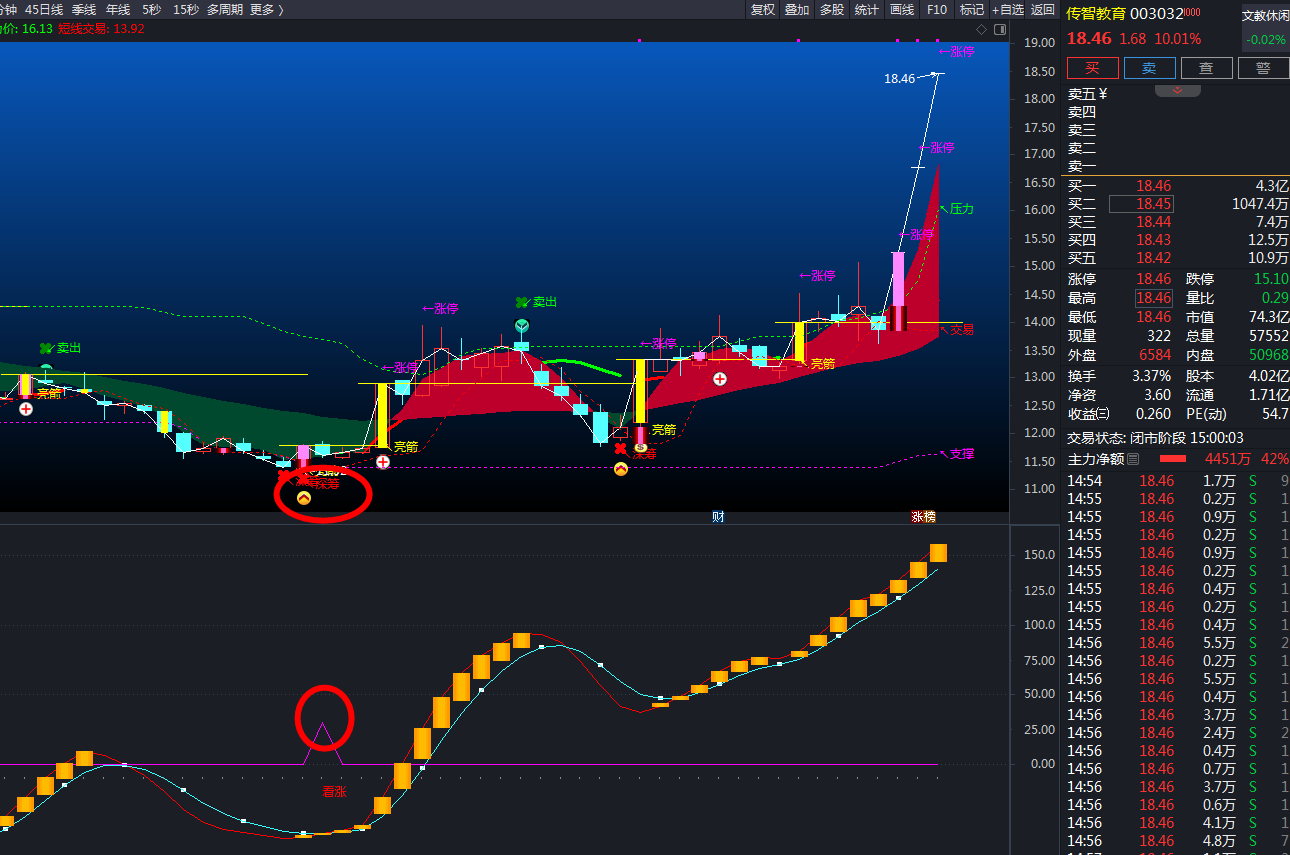Open the 文教休闲 sector box
This screenshot has height=855, width=1290.
coord(1266,28)
